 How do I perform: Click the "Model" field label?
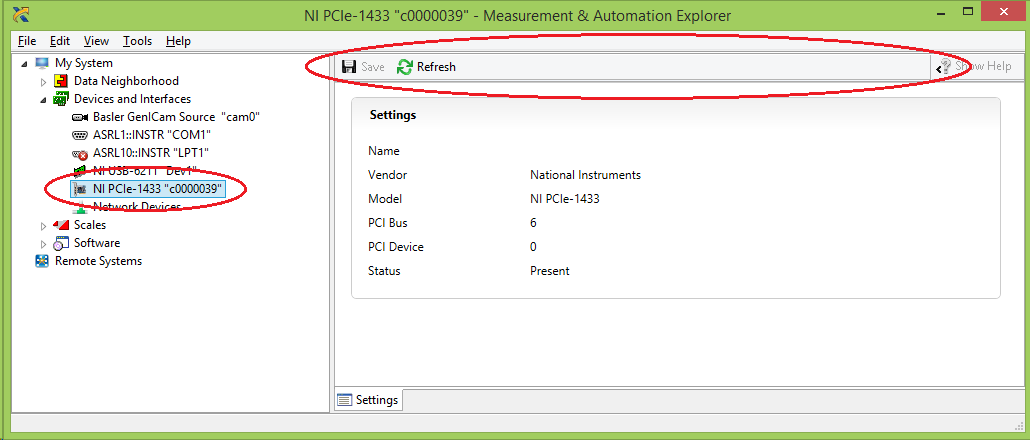[x=385, y=199]
